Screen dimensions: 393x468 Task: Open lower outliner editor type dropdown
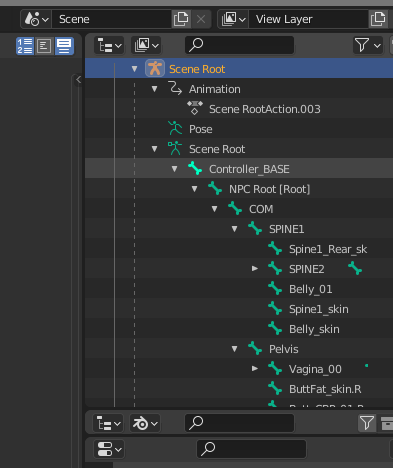pyautogui.click(x=108, y=424)
